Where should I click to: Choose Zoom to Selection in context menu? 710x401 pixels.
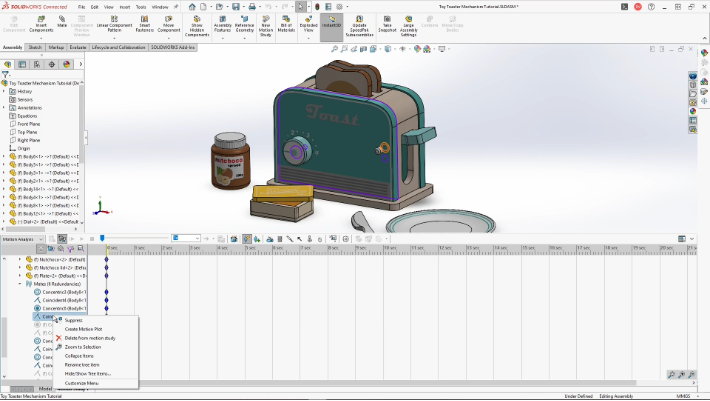tap(82, 347)
